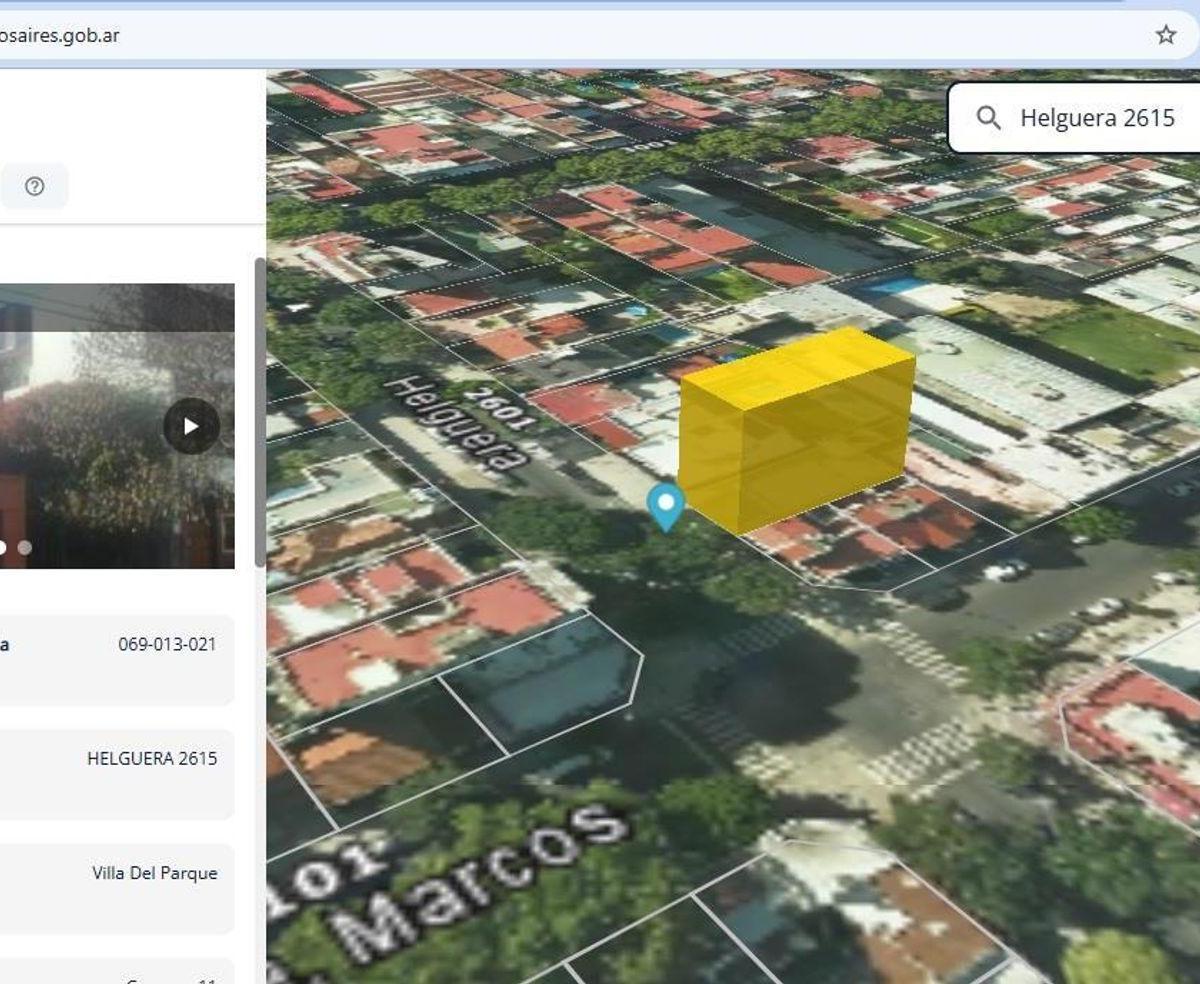The width and height of the screenshot is (1200, 984).
Task: Select the yellow 3D building volume
Action: tap(795, 430)
